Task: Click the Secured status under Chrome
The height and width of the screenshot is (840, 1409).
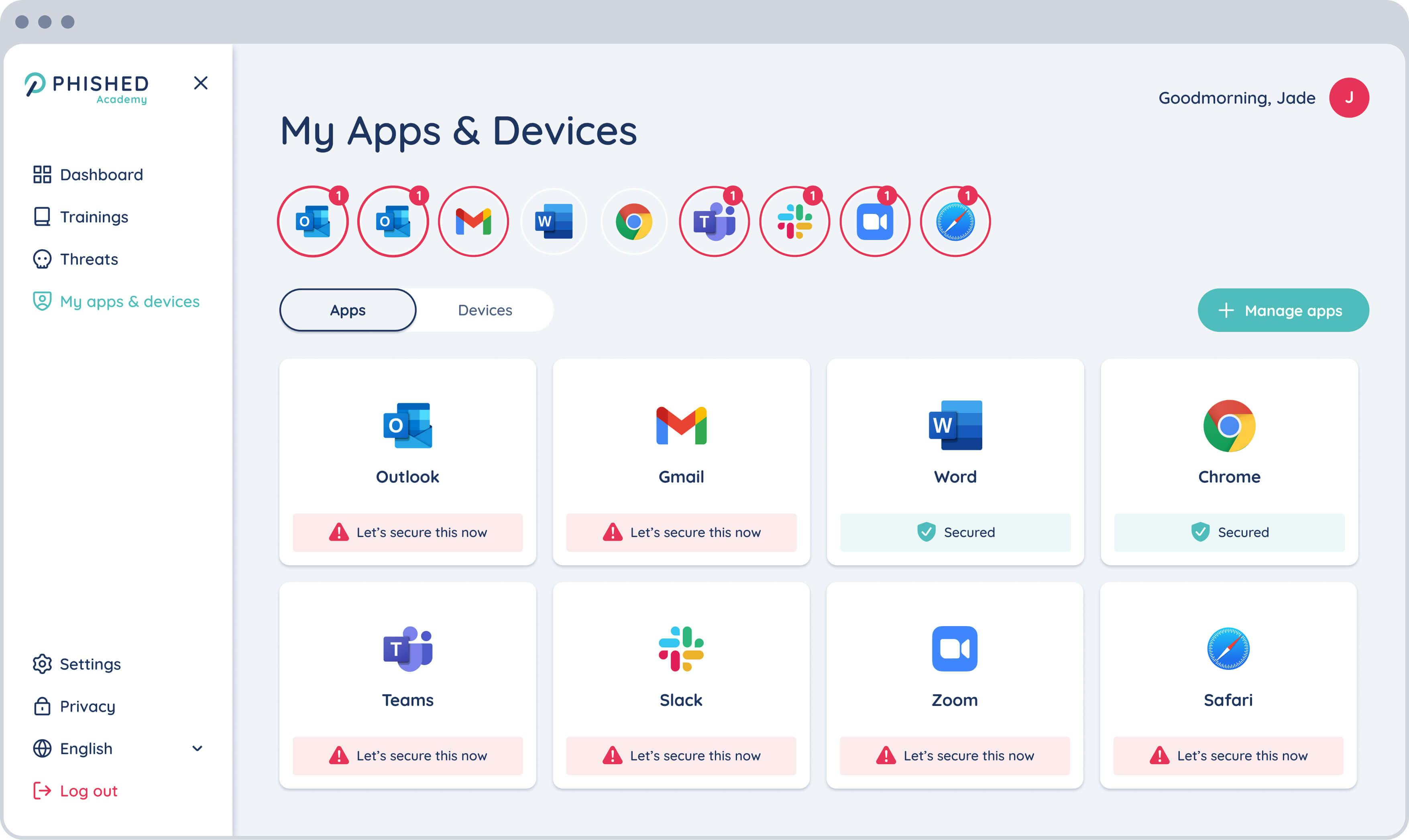Action: click(x=1229, y=533)
